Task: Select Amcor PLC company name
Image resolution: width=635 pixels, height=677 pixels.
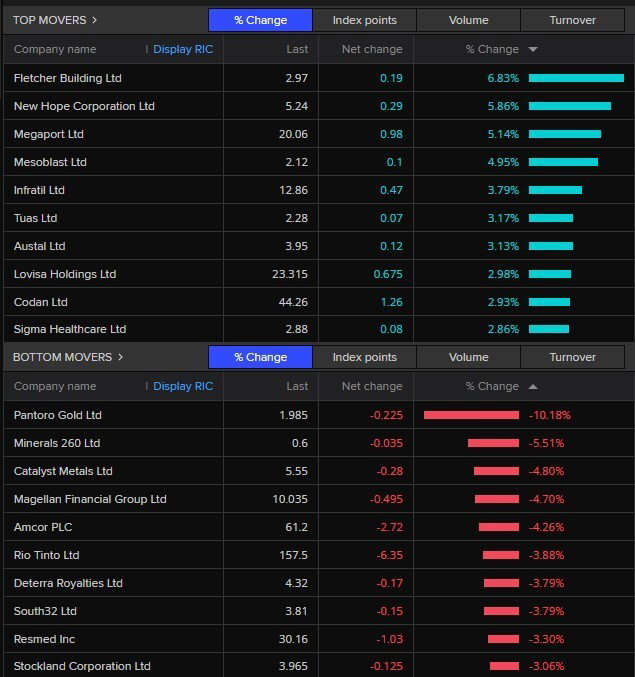Action: click(x=43, y=527)
